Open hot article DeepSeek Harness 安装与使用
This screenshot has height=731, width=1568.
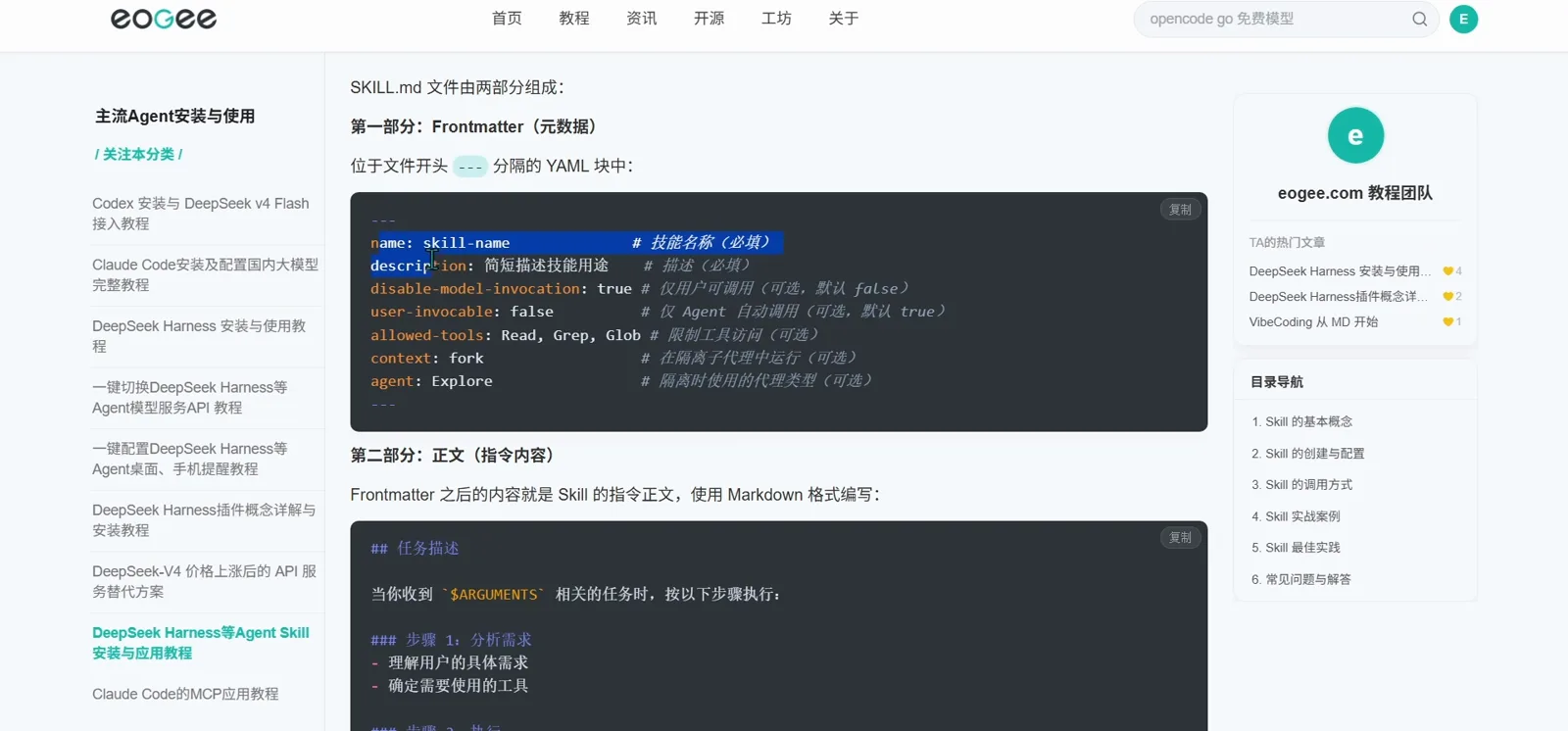1339,271
